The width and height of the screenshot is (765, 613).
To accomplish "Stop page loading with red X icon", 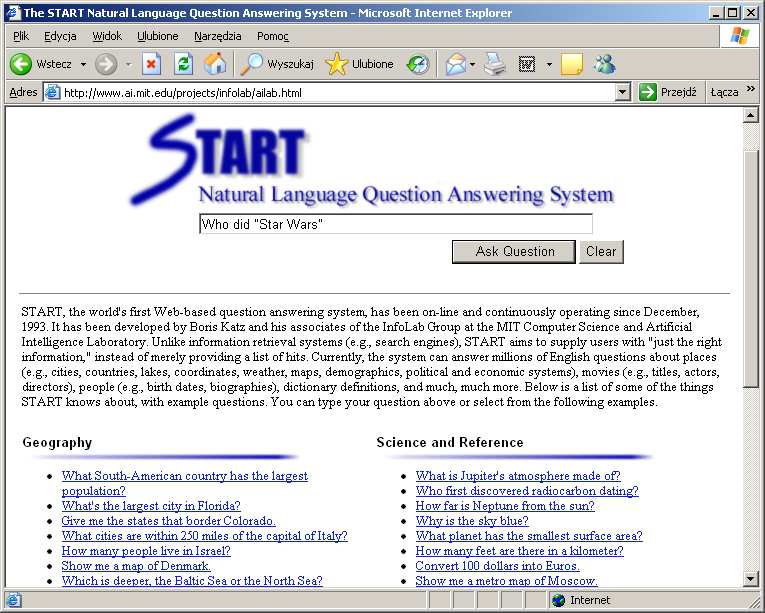I will point(152,64).
